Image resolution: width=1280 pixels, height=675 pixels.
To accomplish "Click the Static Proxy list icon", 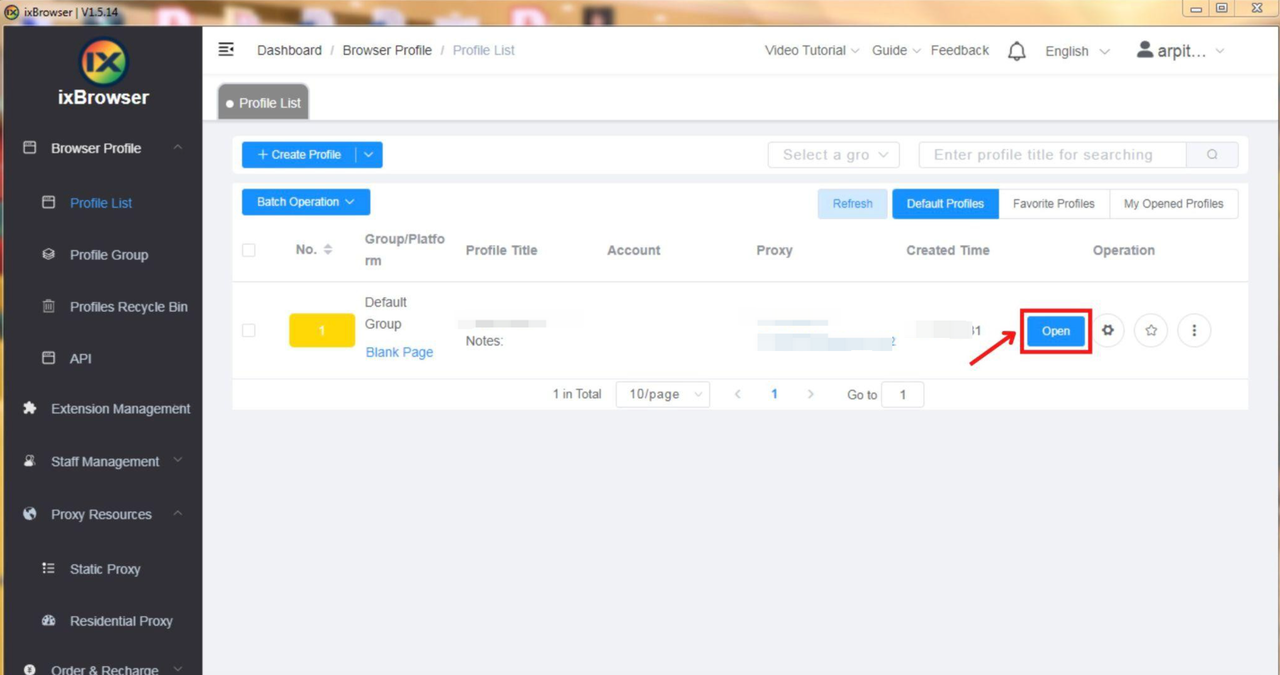I will tap(48, 568).
